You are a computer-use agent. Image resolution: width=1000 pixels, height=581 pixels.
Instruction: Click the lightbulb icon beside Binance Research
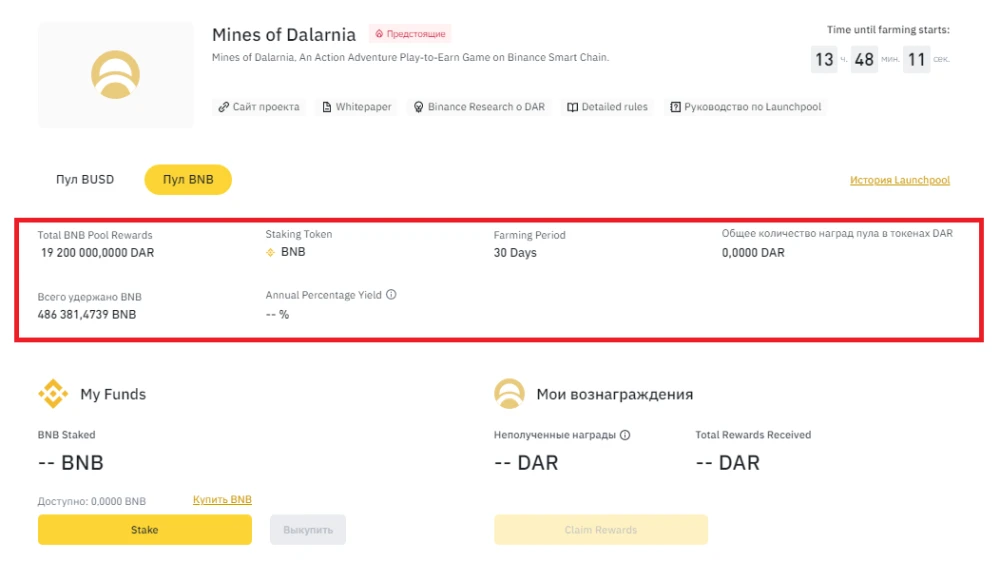click(x=418, y=107)
